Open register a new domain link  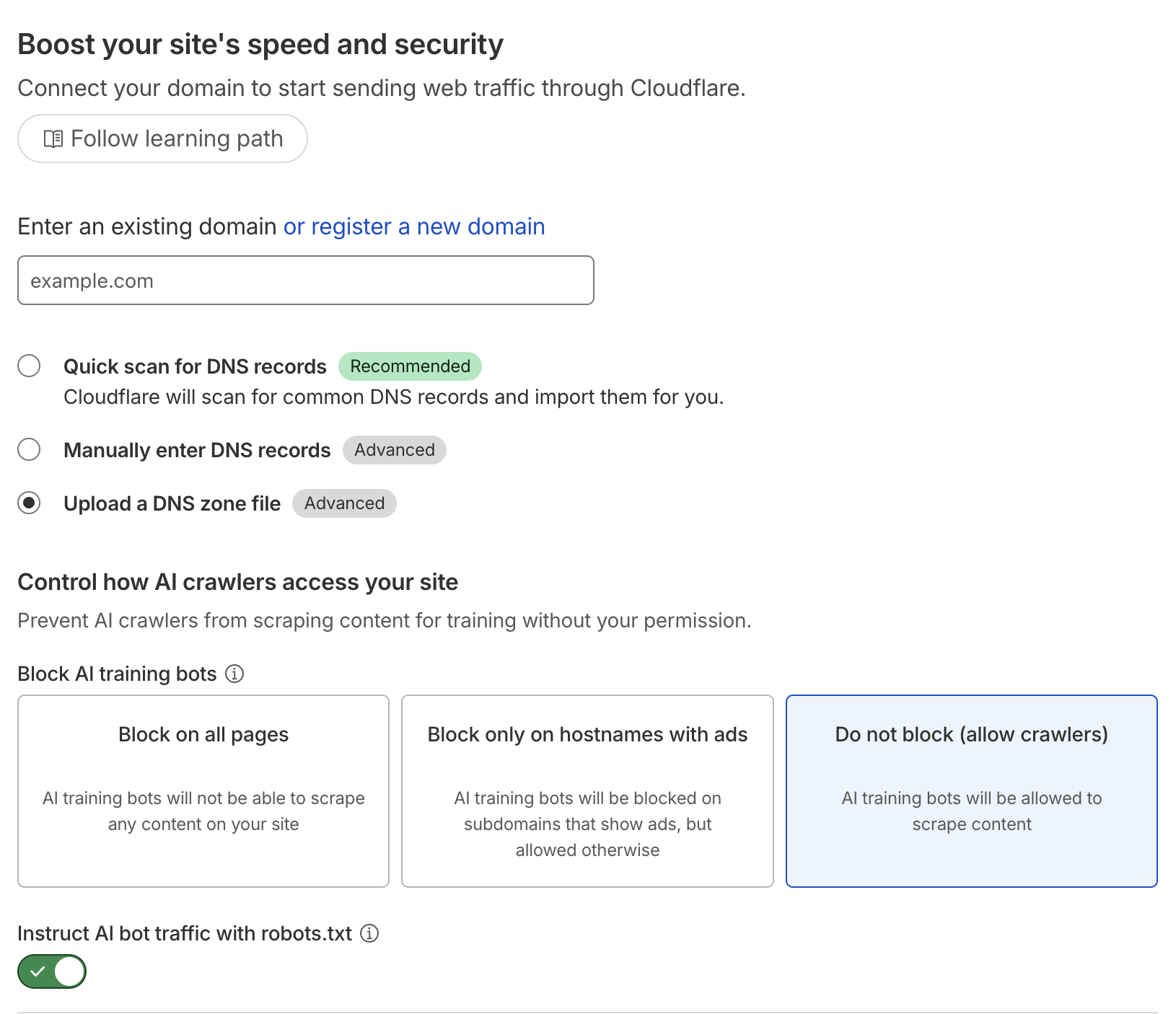point(413,226)
